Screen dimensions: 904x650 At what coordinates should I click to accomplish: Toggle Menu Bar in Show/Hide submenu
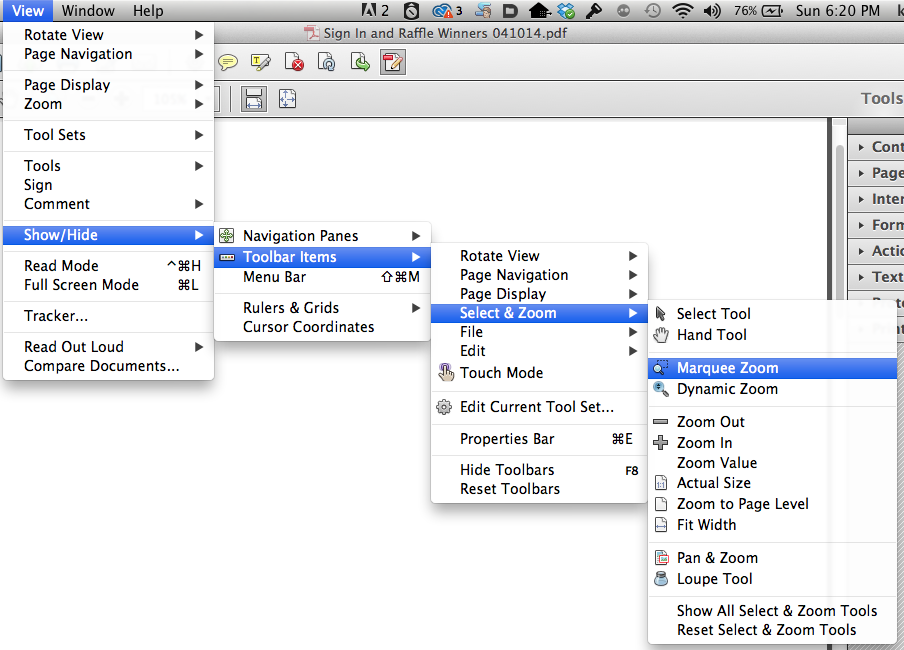click(x=322, y=277)
